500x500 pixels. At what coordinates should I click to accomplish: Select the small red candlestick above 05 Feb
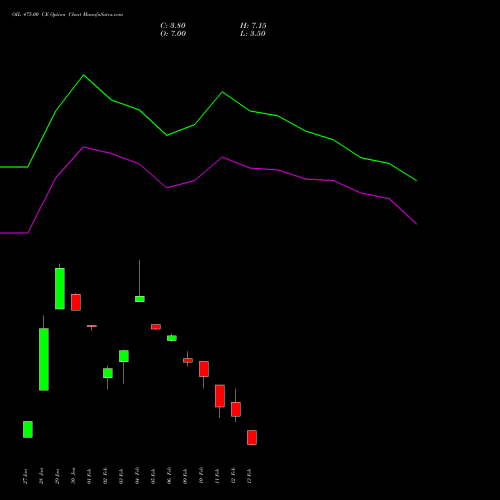tap(156, 327)
